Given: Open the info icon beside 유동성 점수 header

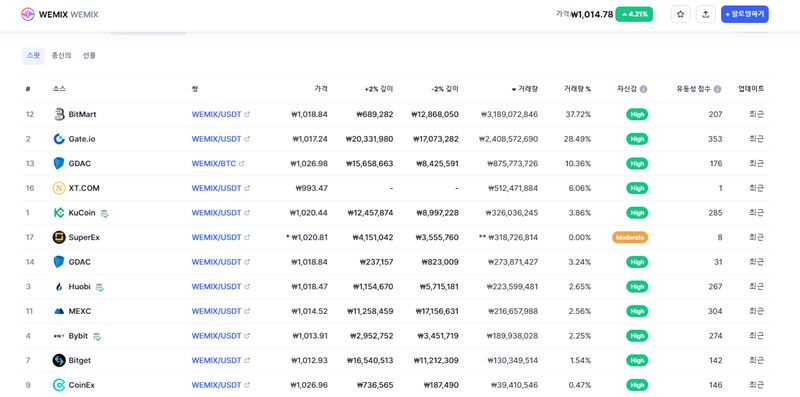Looking at the screenshot, I should [x=717, y=89].
